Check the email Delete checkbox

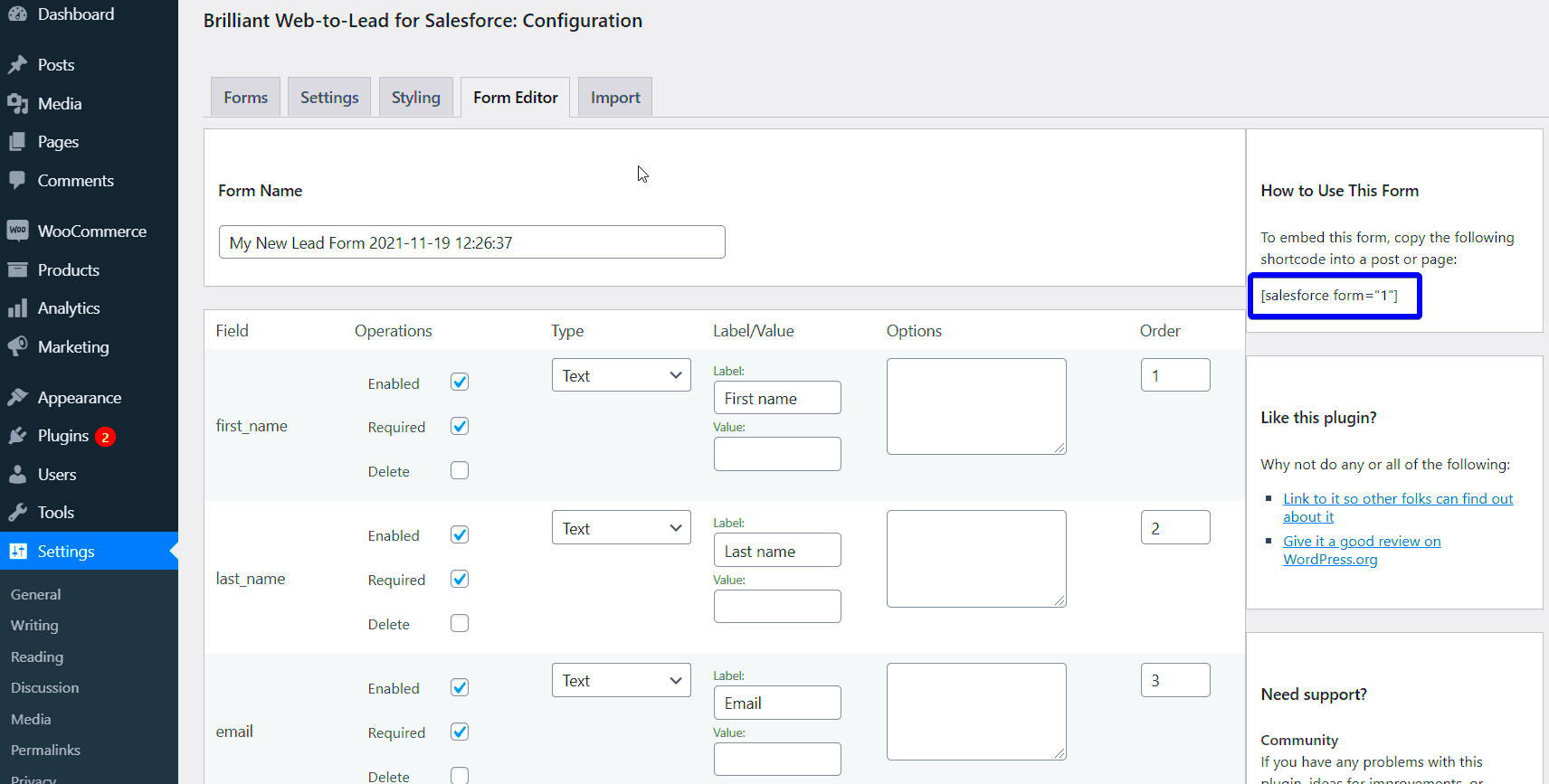pyautogui.click(x=460, y=775)
